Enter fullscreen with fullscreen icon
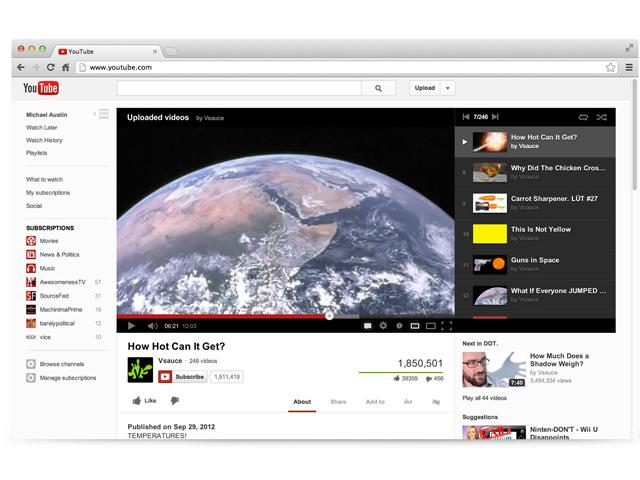640x480 pixels. [x=447, y=326]
